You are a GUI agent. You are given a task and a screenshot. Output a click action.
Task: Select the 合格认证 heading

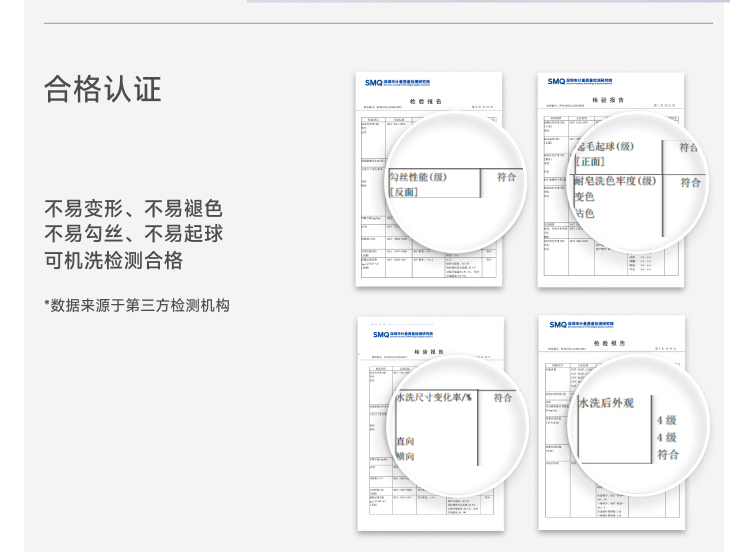[x=102, y=89]
